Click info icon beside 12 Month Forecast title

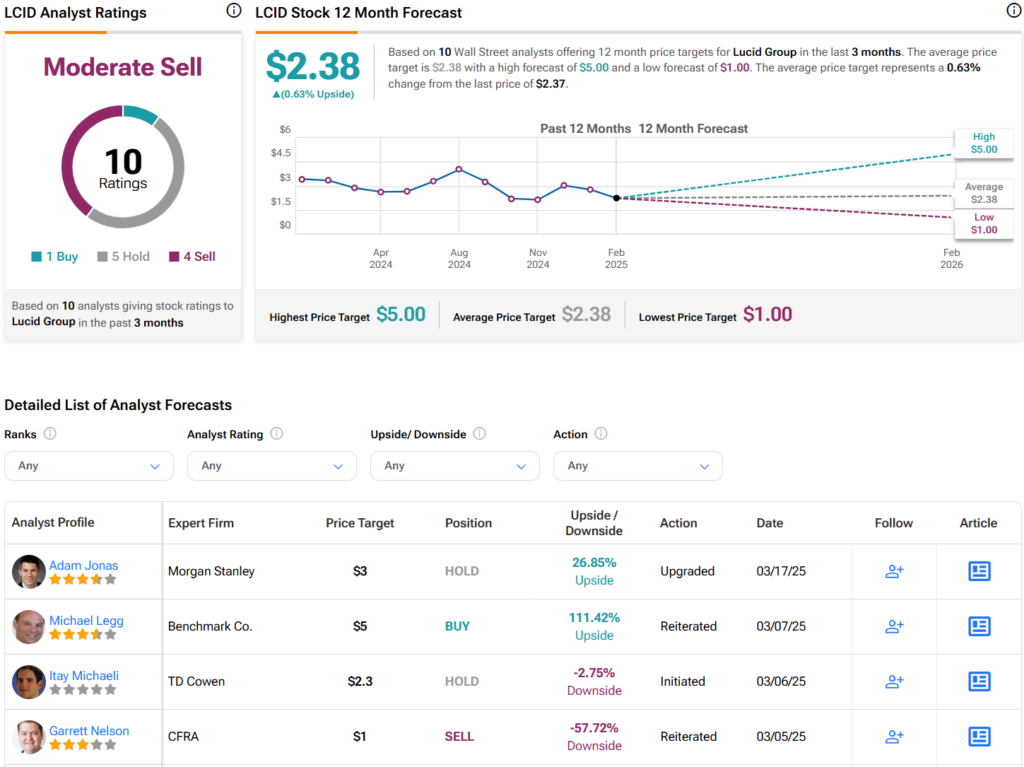1013,11
